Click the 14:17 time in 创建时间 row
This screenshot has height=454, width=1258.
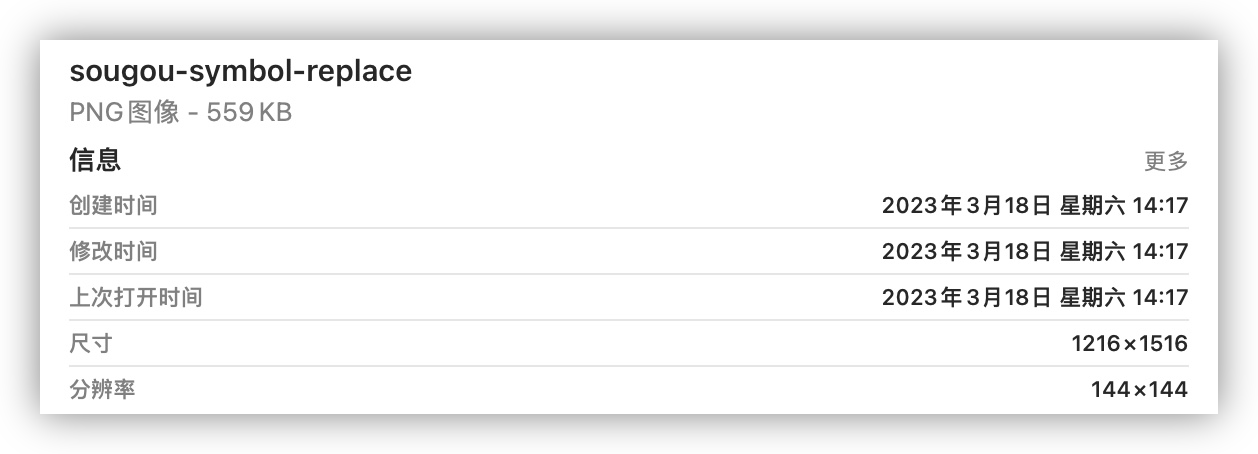(1160, 206)
